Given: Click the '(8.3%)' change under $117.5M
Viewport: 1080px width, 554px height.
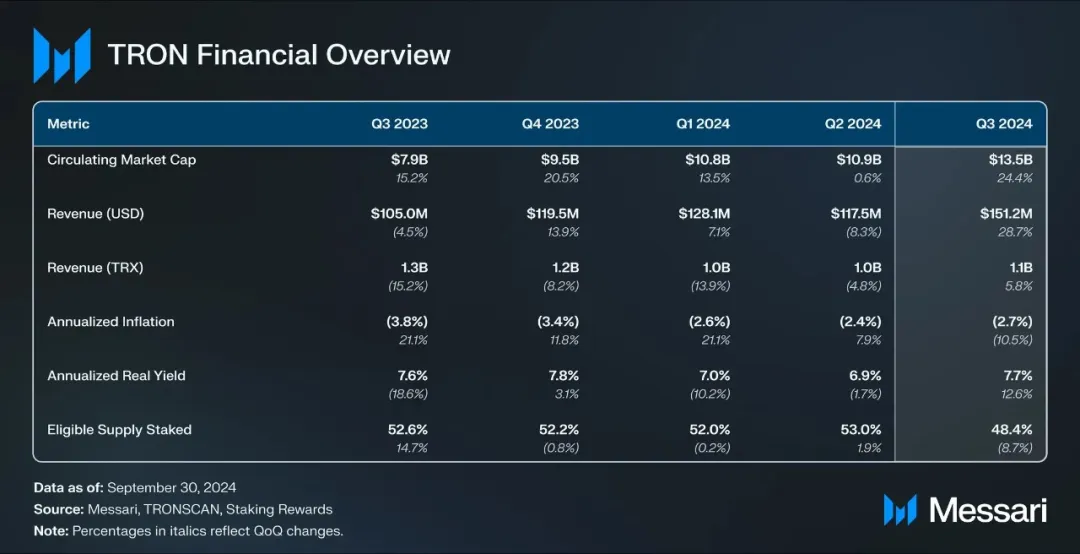Looking at the screenshot, I should pyautogui.click(x=864, y=232).
